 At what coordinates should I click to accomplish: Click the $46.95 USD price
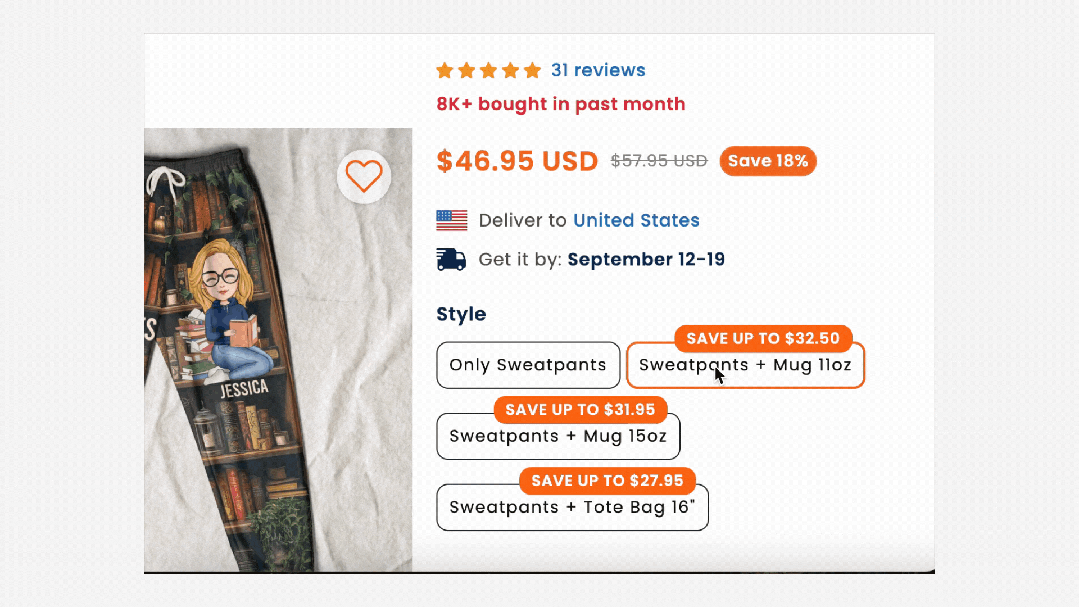[517, 161]
